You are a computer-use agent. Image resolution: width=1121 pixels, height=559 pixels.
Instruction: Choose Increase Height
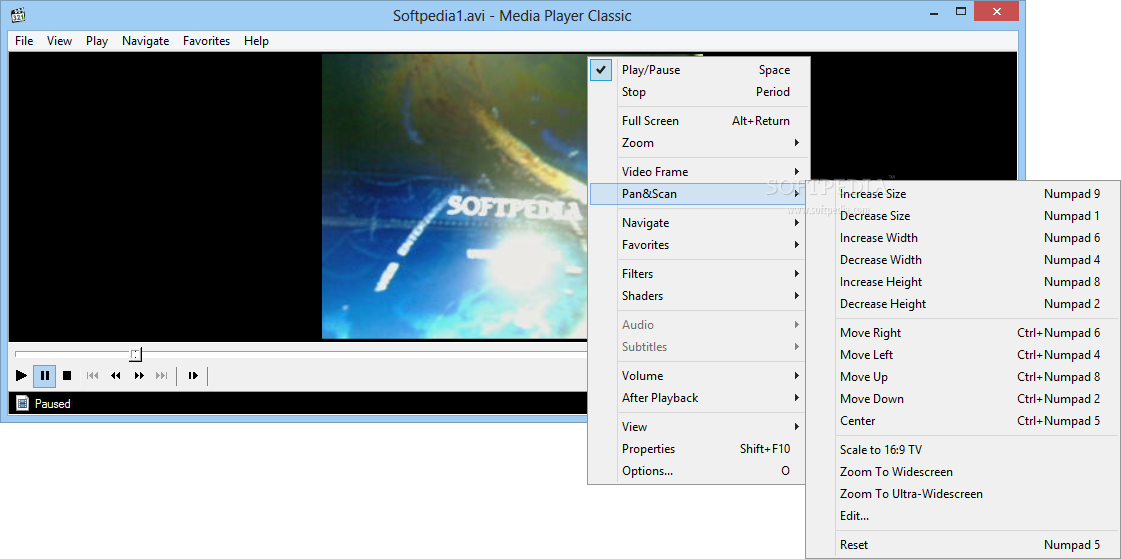(963, 282)
